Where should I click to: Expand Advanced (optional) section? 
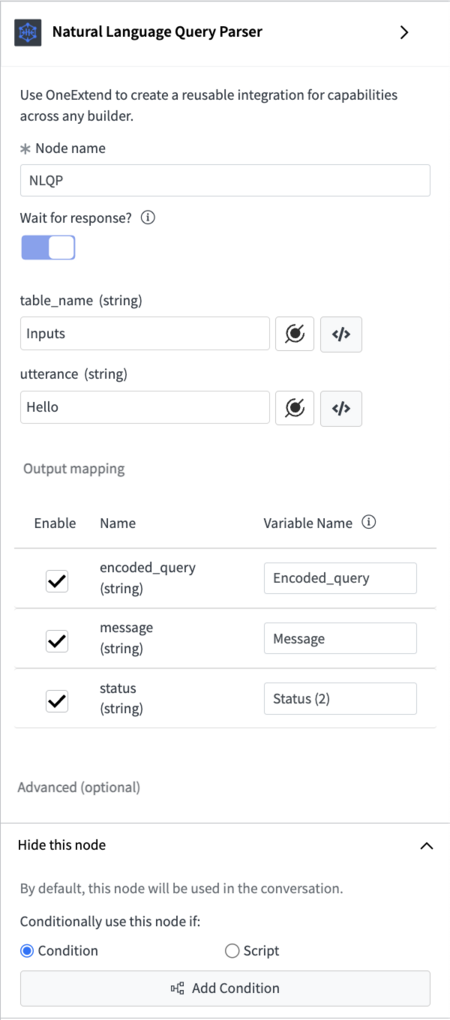pos(79,787)
